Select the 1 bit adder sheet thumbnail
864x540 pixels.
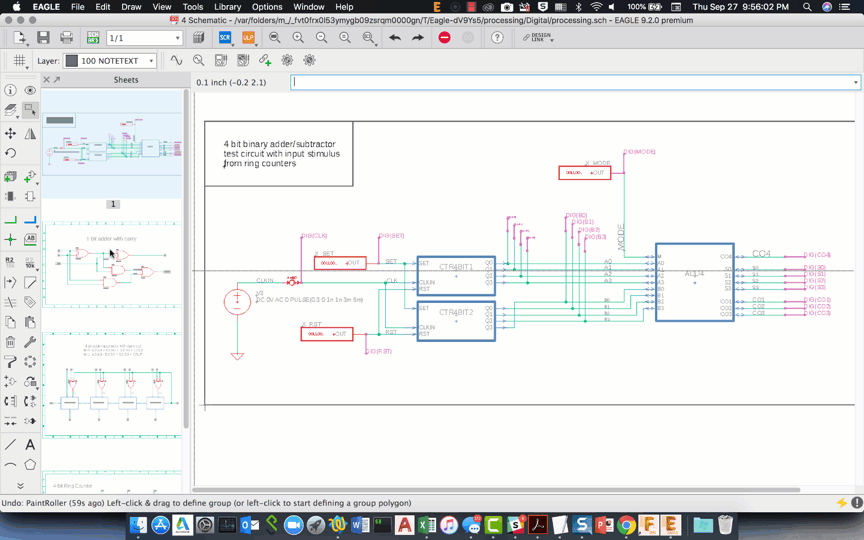pos(113,265)
